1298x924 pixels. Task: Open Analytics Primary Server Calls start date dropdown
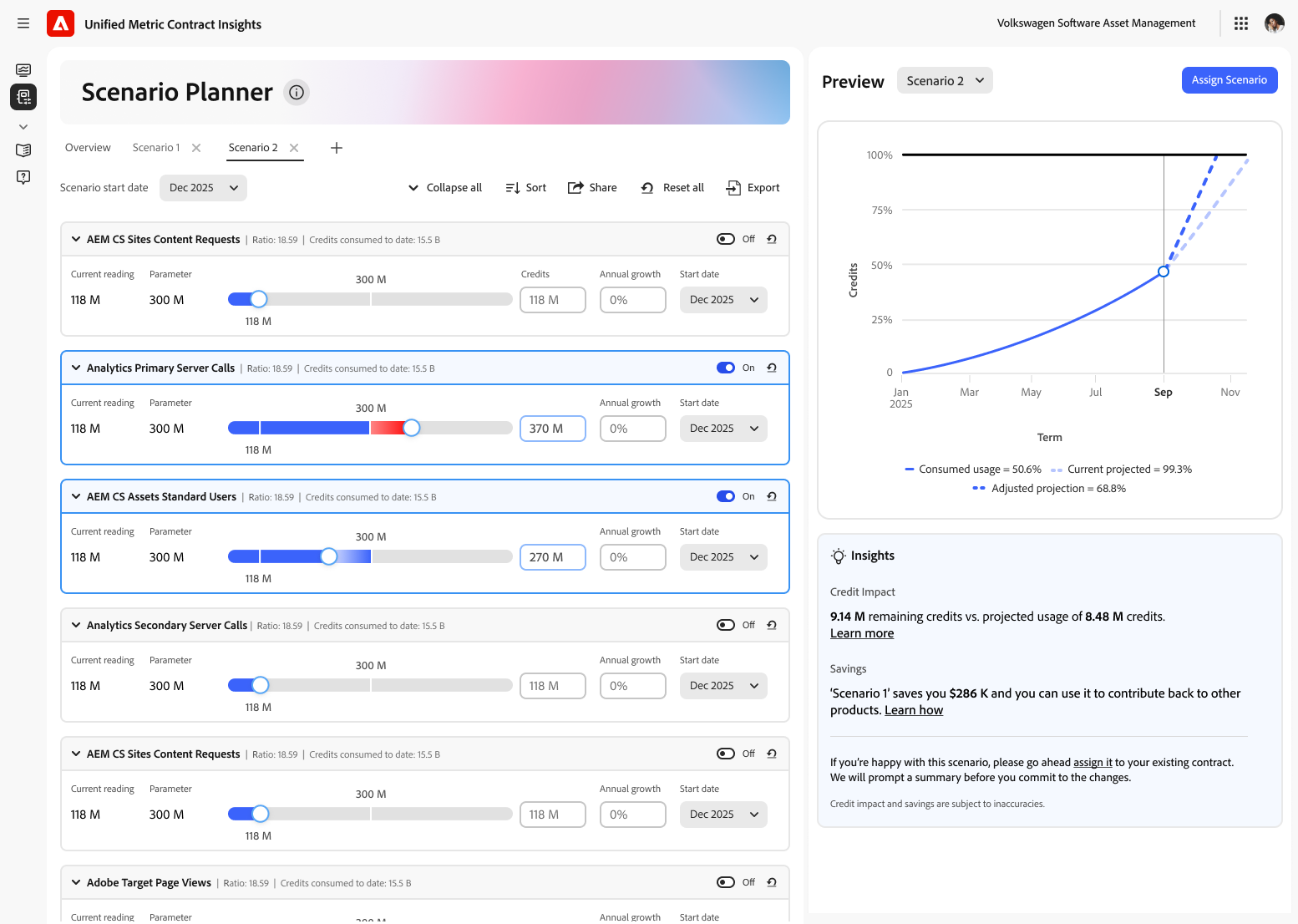(x=723, y=429)
